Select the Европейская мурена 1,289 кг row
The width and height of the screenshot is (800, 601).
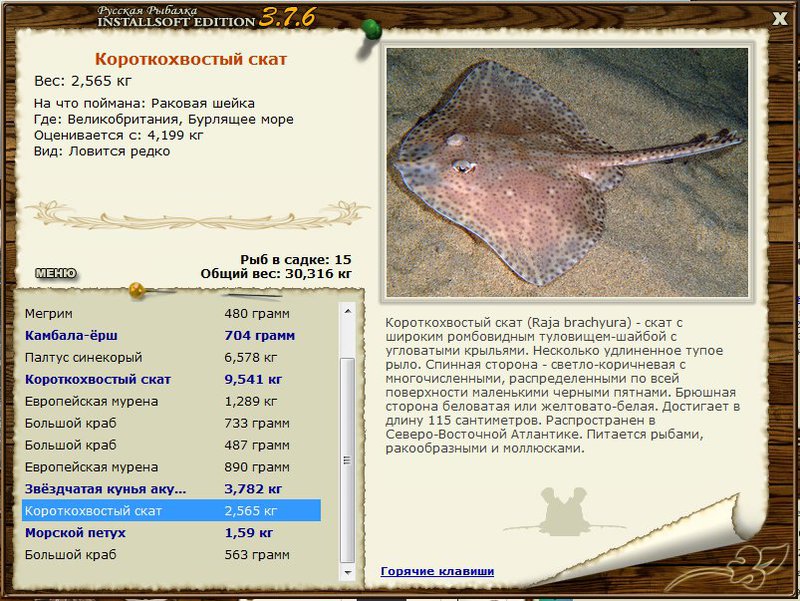coord(171,401)
